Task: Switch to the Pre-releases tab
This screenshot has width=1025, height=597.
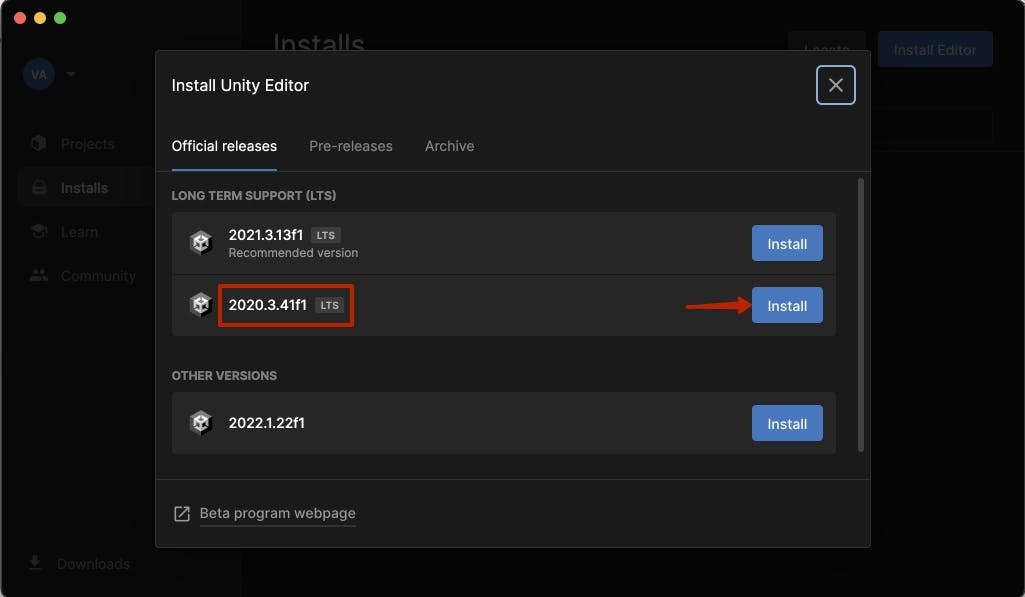Action: (x=351, y=146)
